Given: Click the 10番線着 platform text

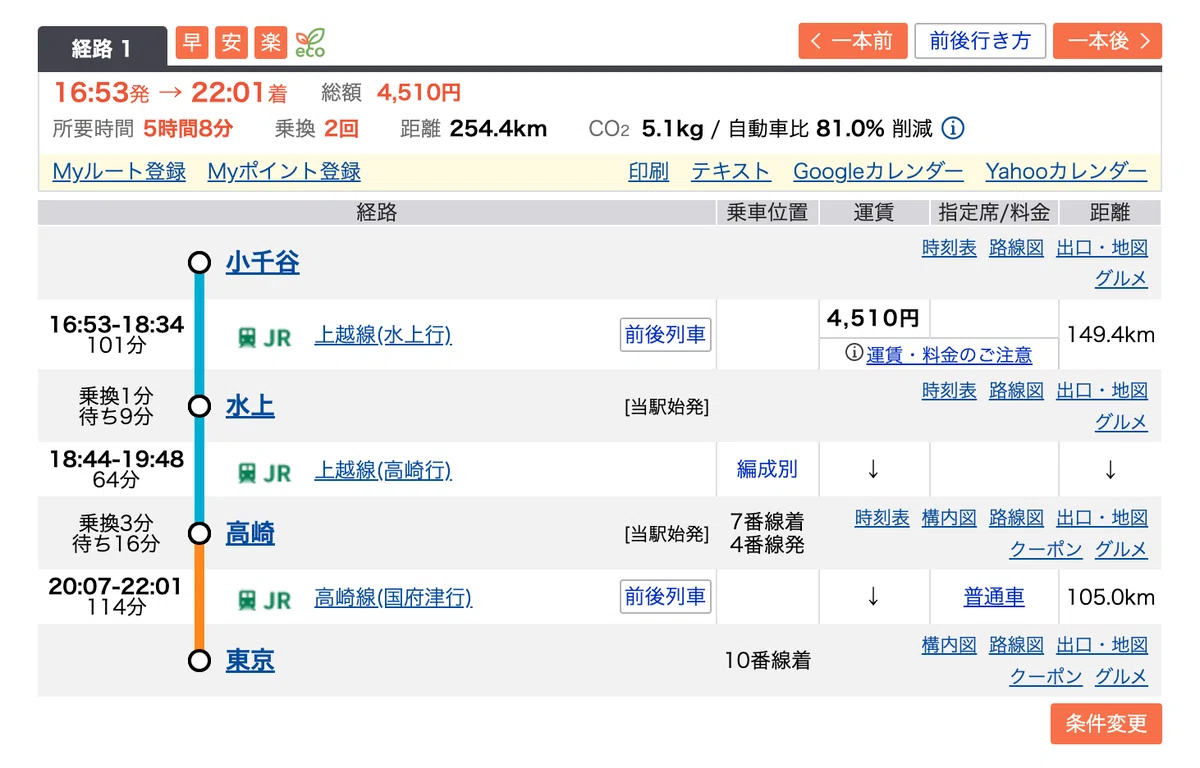Looking at the screenshot, I should tap(767, 660).
